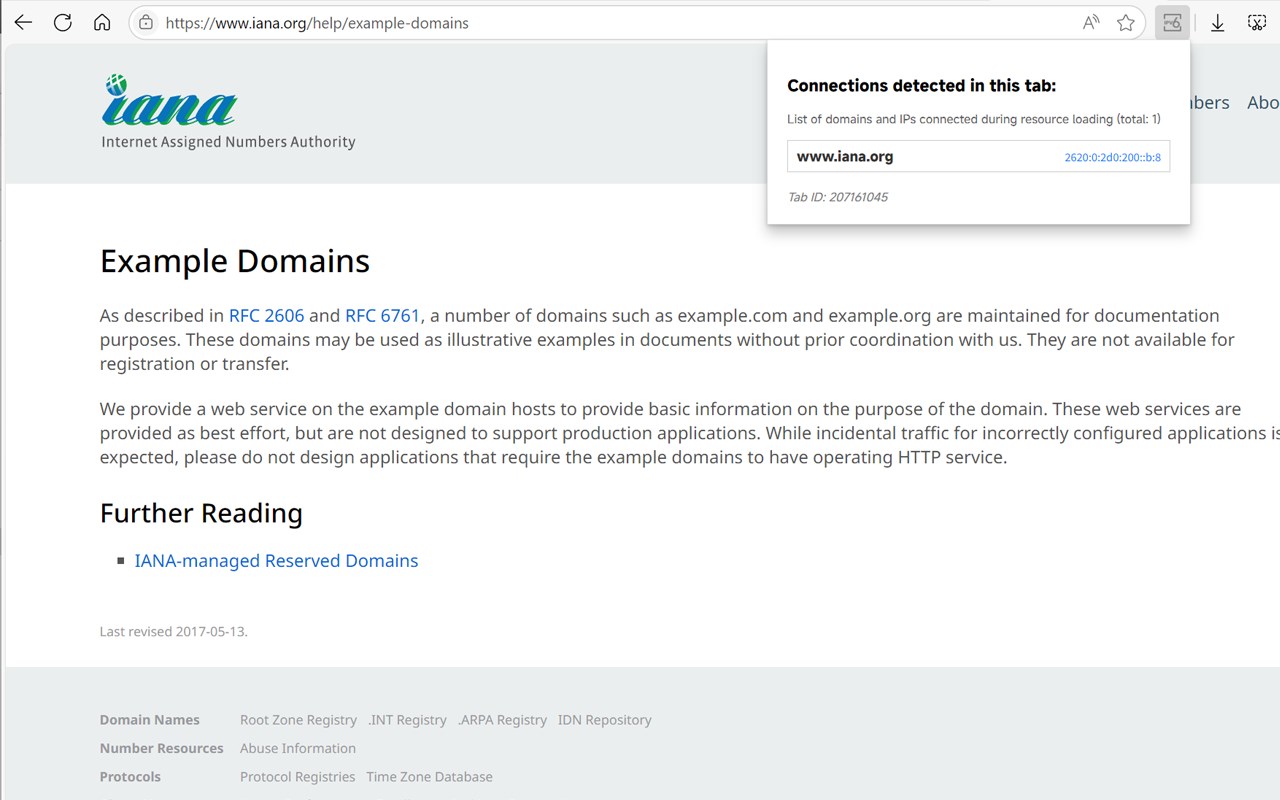Add this page to favorites with the star

point(1126,23)
